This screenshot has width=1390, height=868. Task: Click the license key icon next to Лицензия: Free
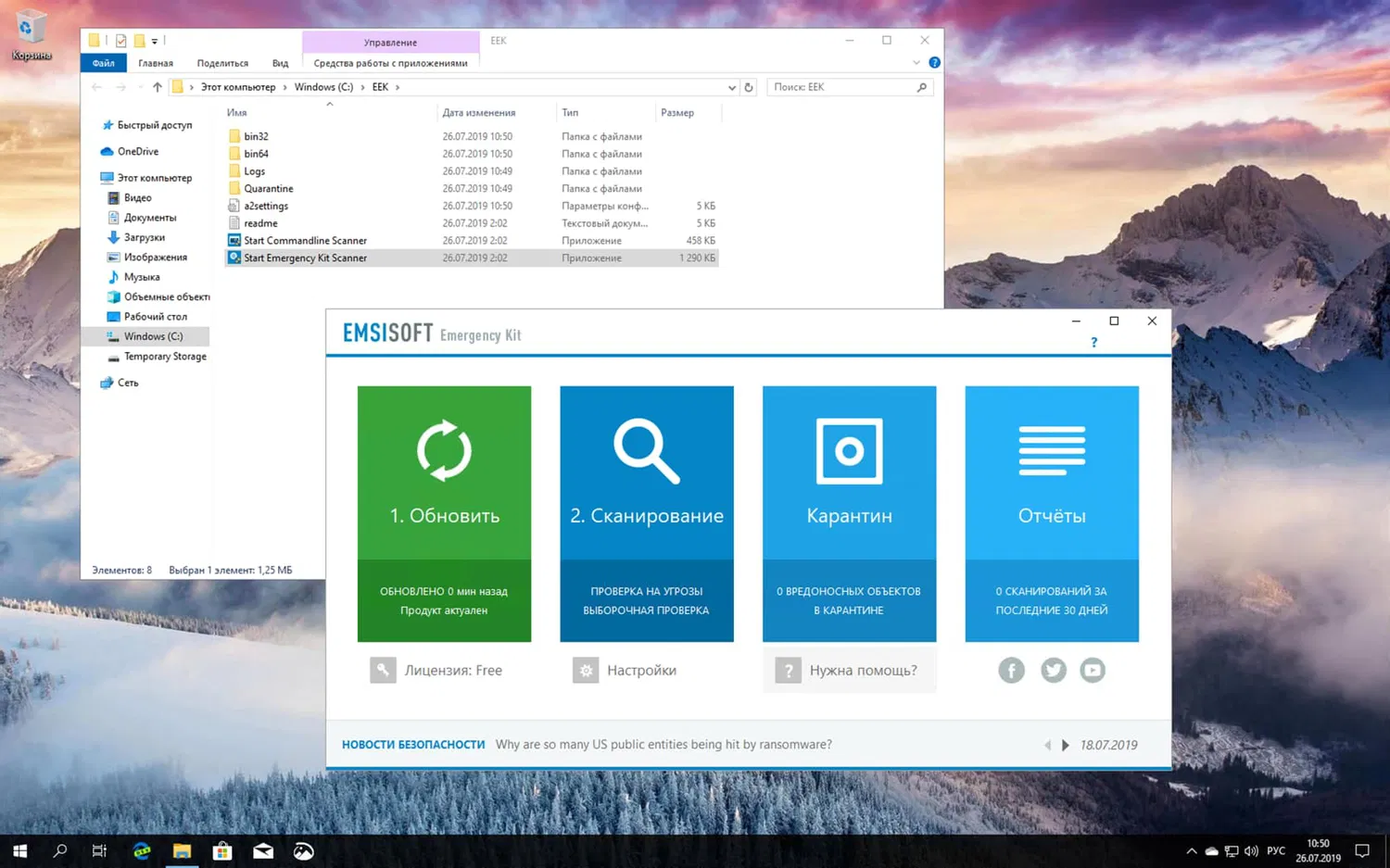(383, 670)
